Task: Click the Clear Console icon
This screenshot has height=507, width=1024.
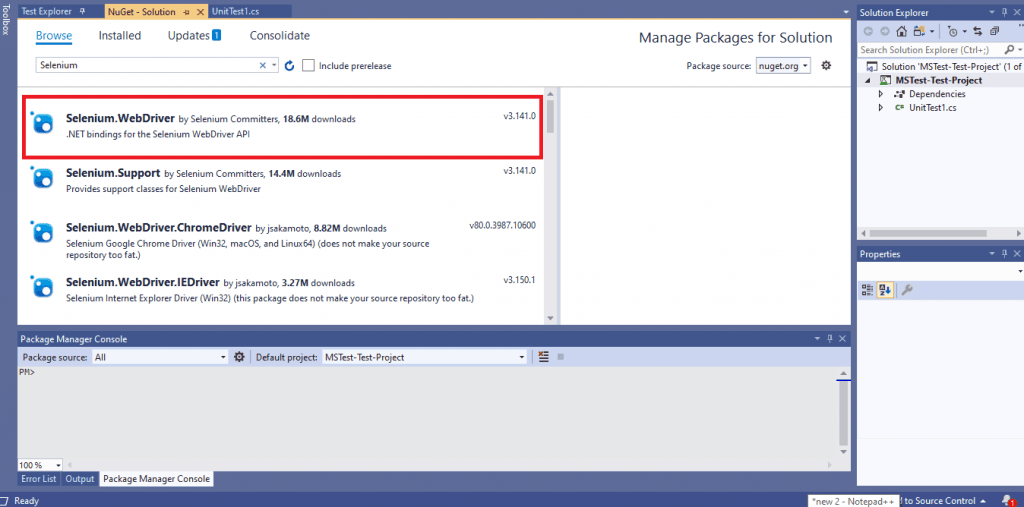Action: pyautogui.click(x=543, y=357)
